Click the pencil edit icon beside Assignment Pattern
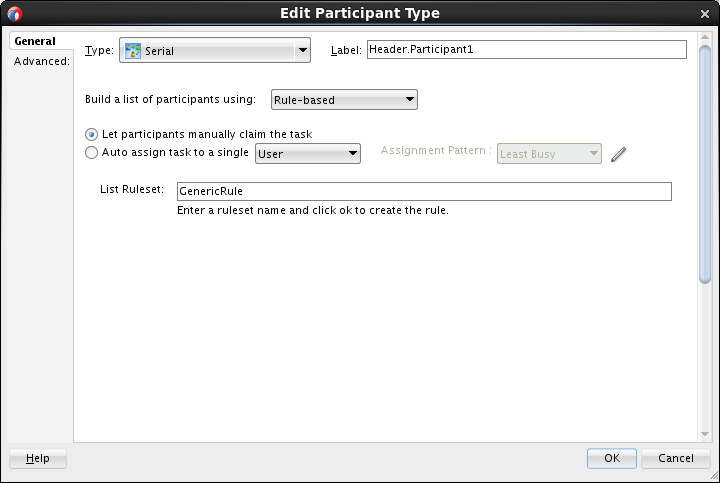 (618, 154)
